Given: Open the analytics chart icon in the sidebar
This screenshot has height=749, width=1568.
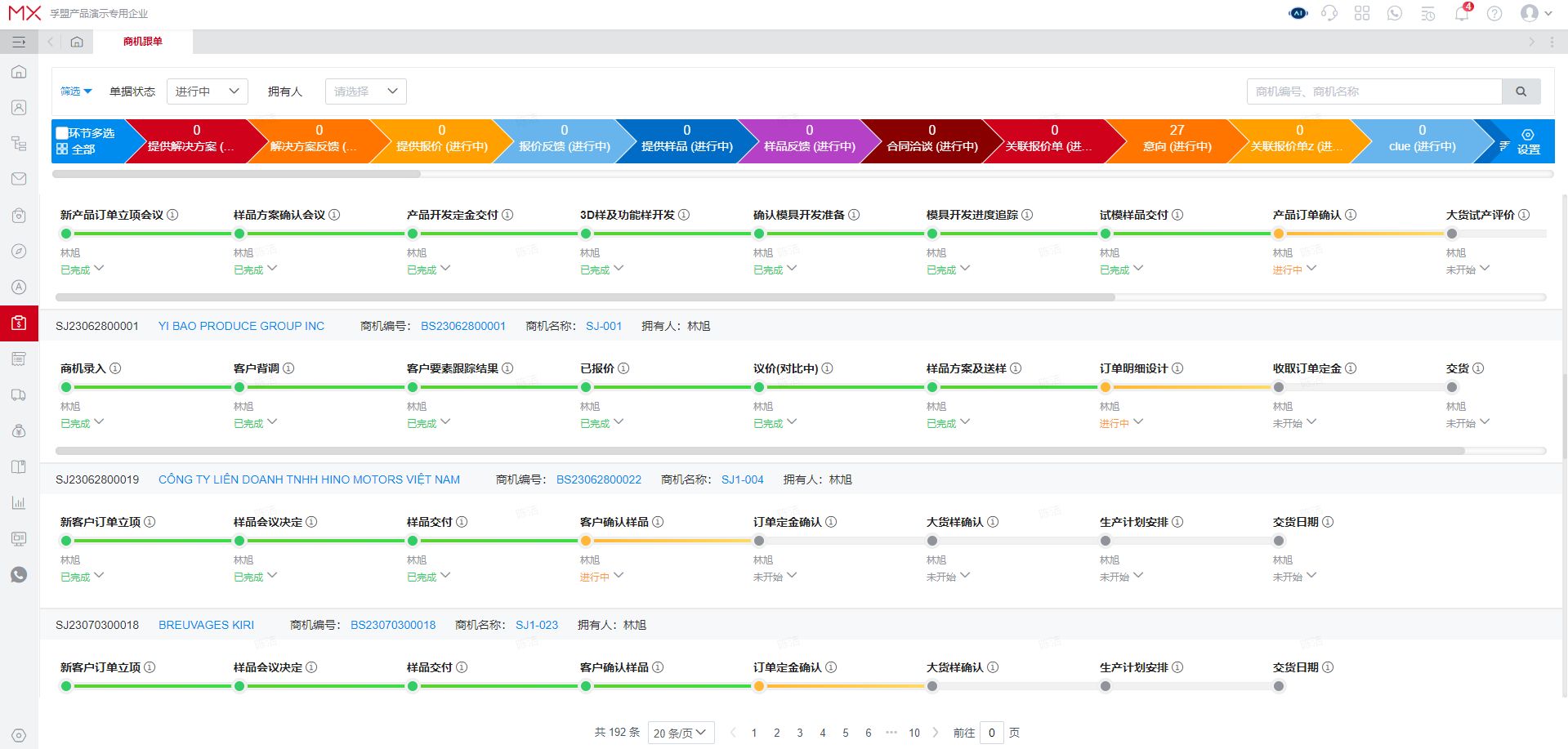Looking at the screenshot, I should click(18, 503).
